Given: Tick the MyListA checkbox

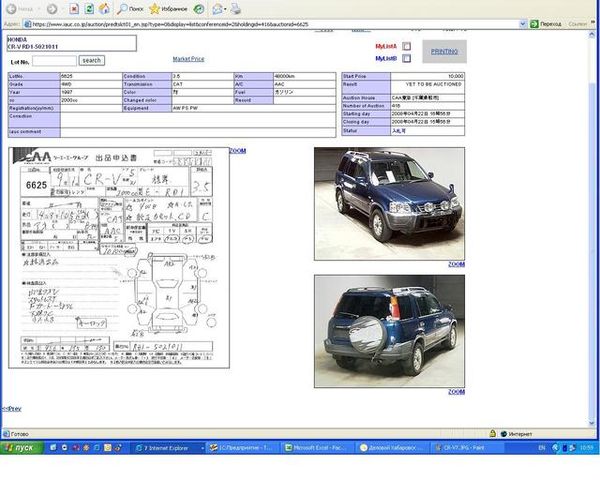Looking at the screenshot, I should [x=407, y=46].
